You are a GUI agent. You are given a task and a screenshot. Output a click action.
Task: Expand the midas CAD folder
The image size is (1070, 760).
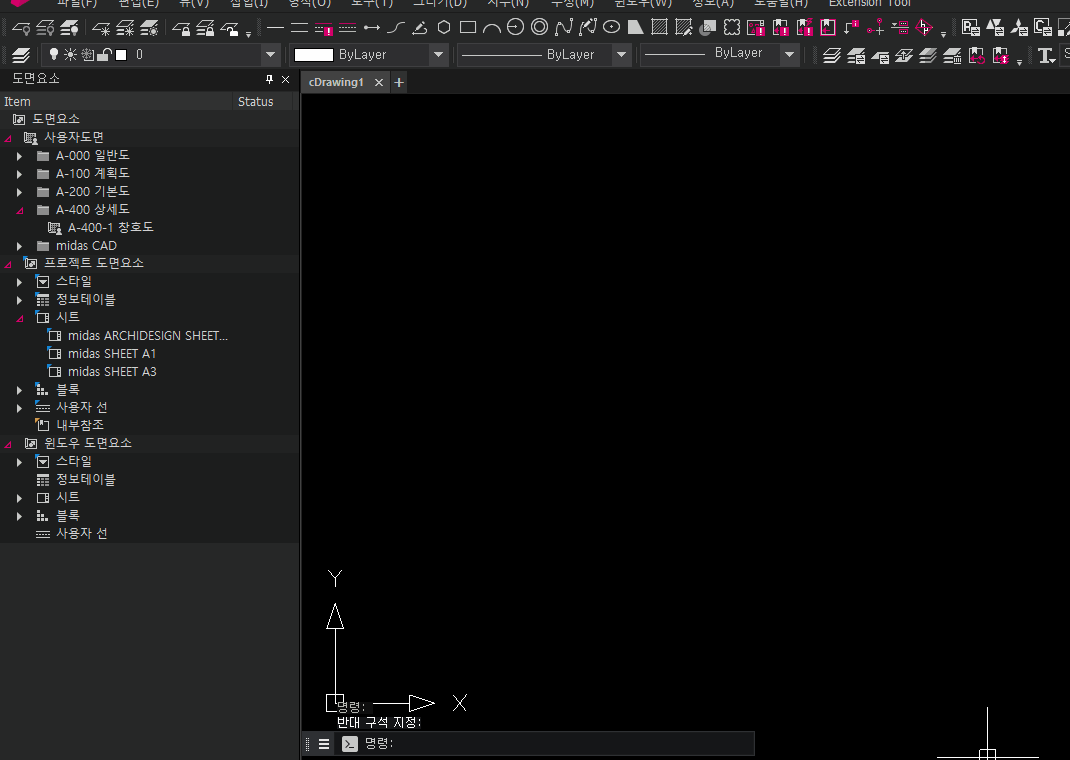click(x=19, y=246)
